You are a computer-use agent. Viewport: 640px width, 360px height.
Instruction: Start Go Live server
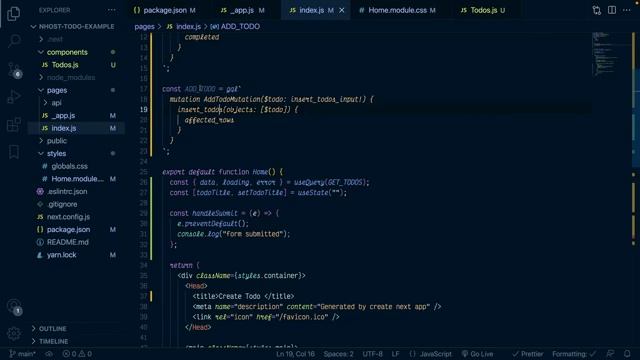coord(477,354)
